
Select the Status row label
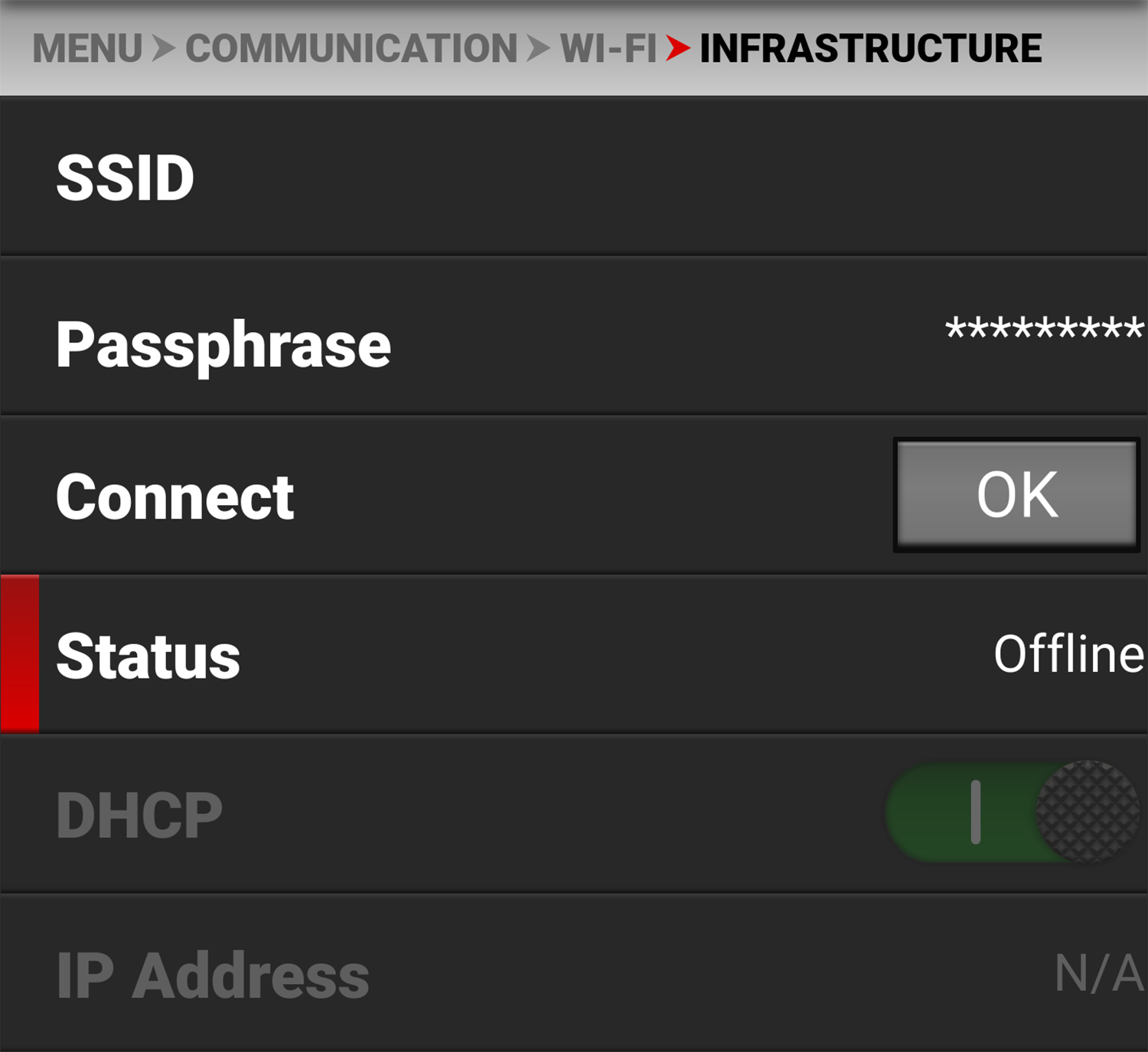tap(148, 656)
